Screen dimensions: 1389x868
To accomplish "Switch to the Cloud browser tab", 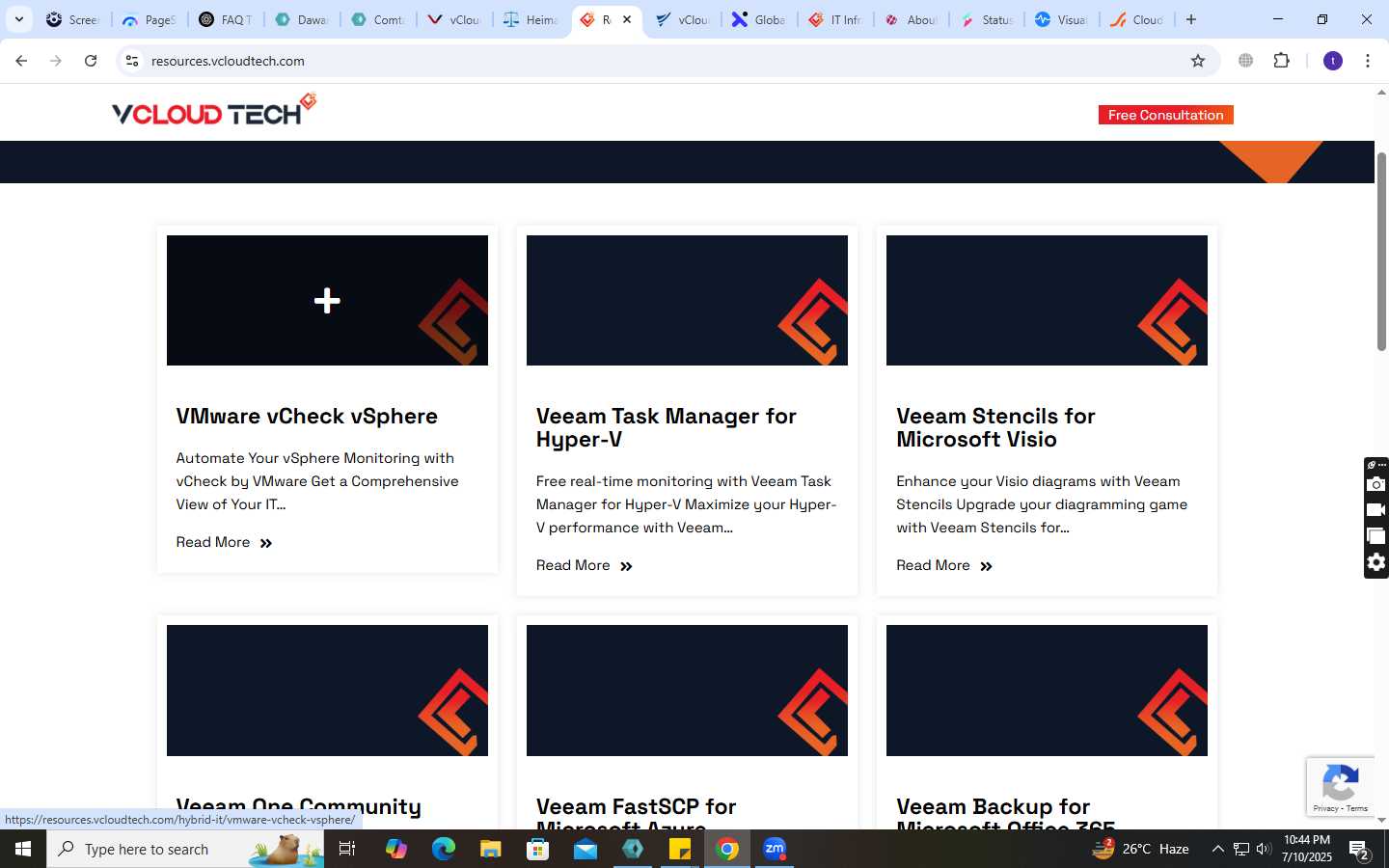I will pyautogui.click(x=1137, y=19).
